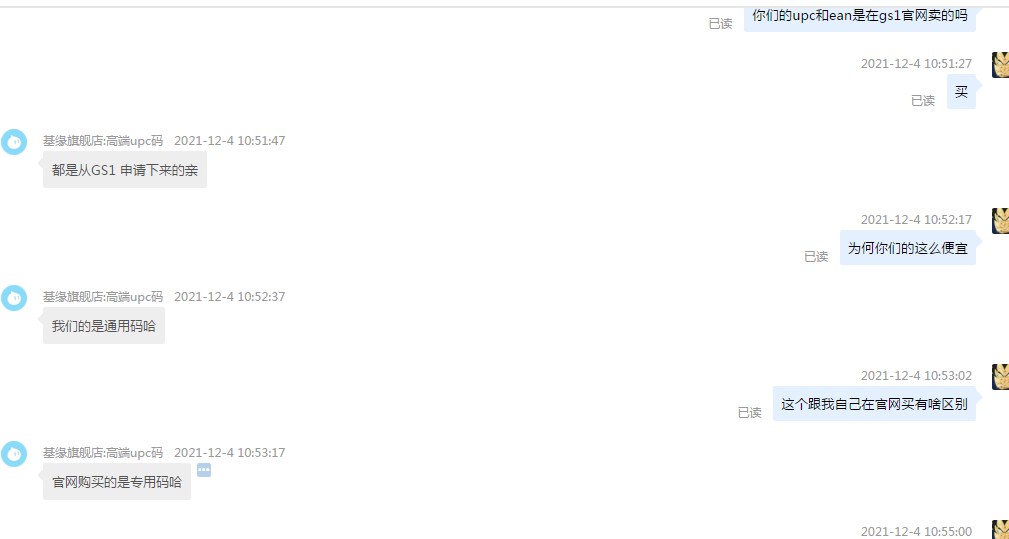Open the user avatar next to 10:52:17 timestamp
The height and width of the screenshot is (539, 1009).
(x=1001, y=221)
